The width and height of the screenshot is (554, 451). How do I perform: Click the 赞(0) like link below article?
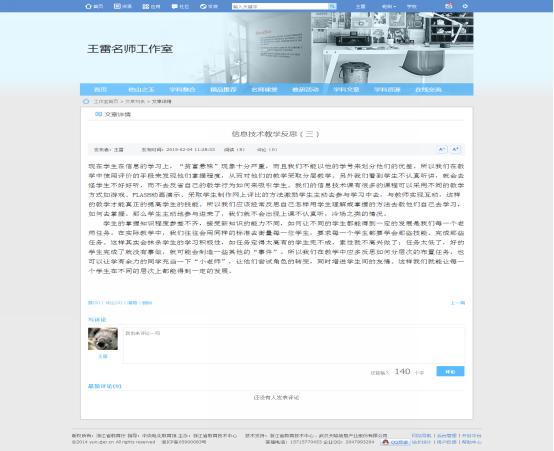click(94, 303)
